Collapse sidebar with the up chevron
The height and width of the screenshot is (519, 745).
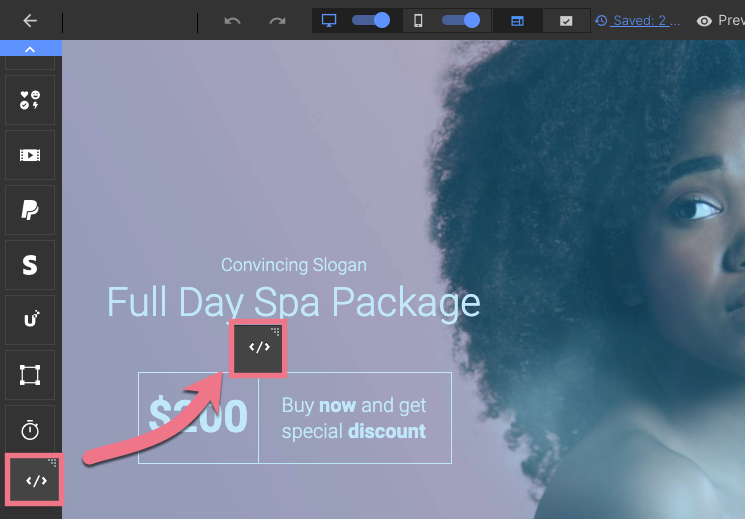30,48
